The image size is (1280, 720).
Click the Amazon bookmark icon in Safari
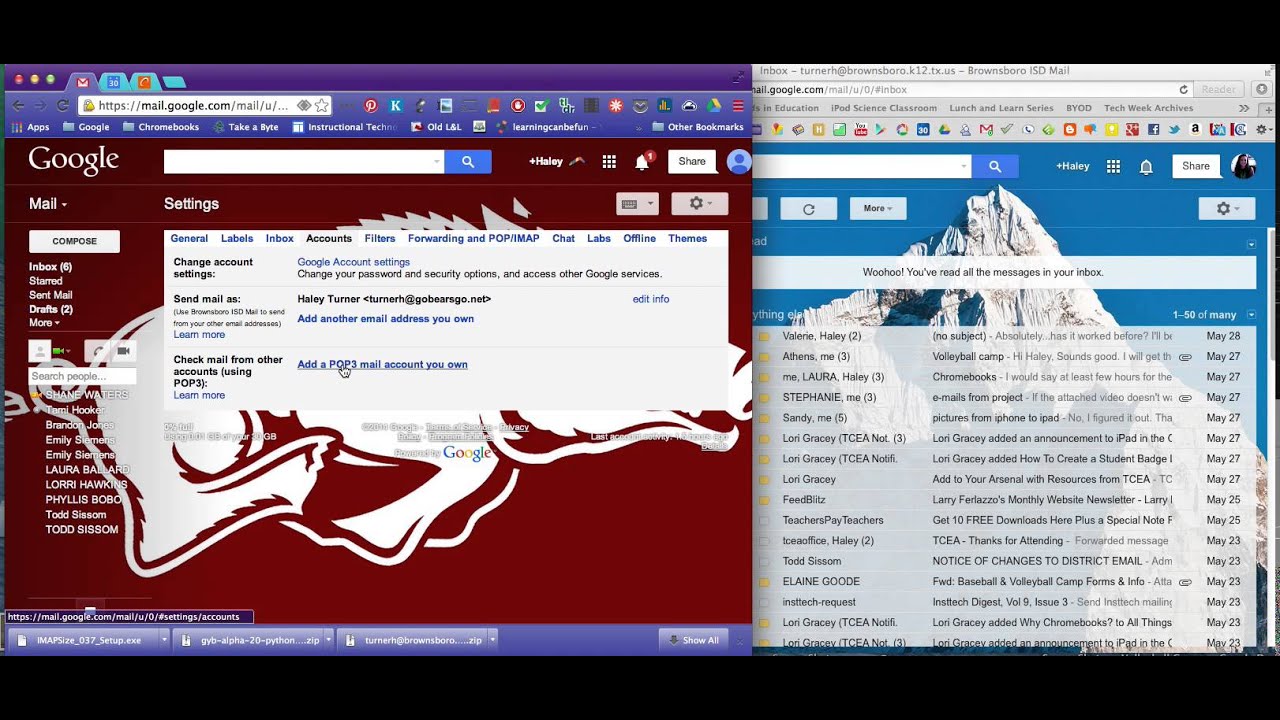click(1195, 129)
